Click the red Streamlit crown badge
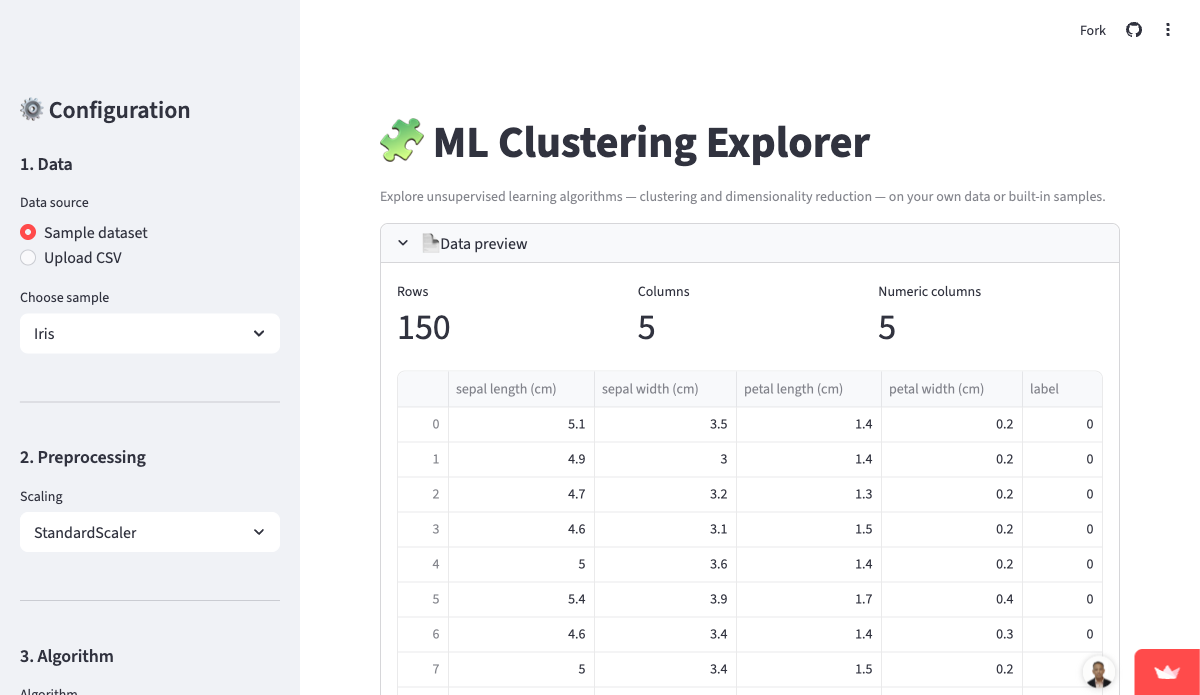1200x695 pixels. tap(1167, 672)
